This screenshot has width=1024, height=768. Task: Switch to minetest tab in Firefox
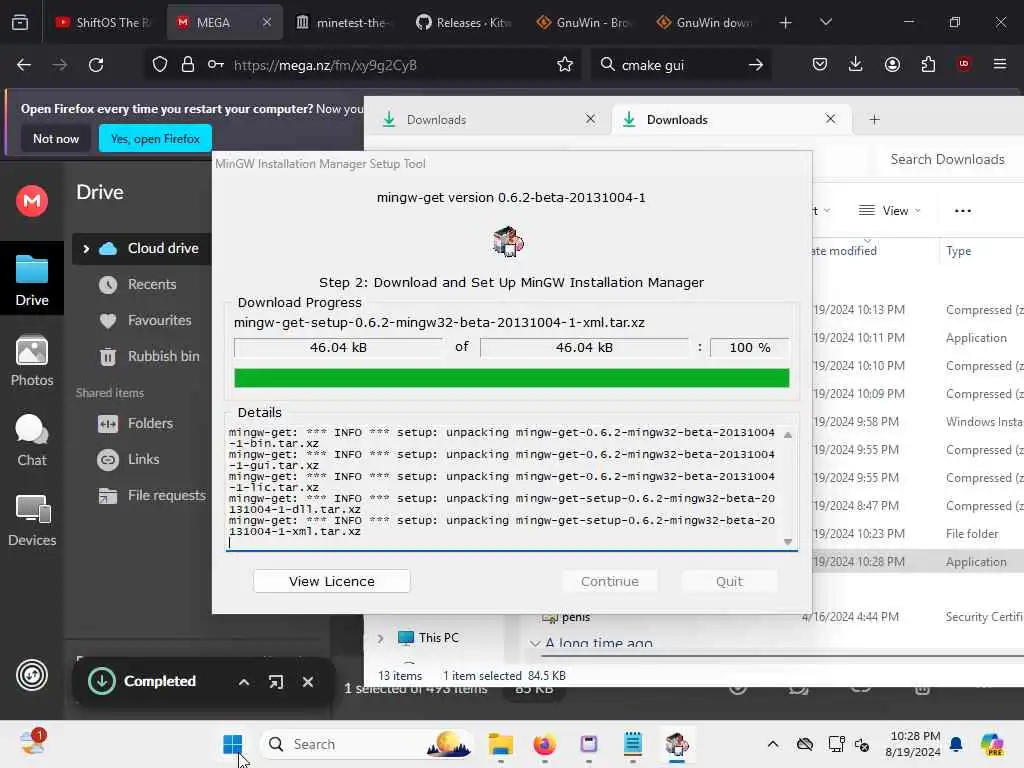point(343,22)
